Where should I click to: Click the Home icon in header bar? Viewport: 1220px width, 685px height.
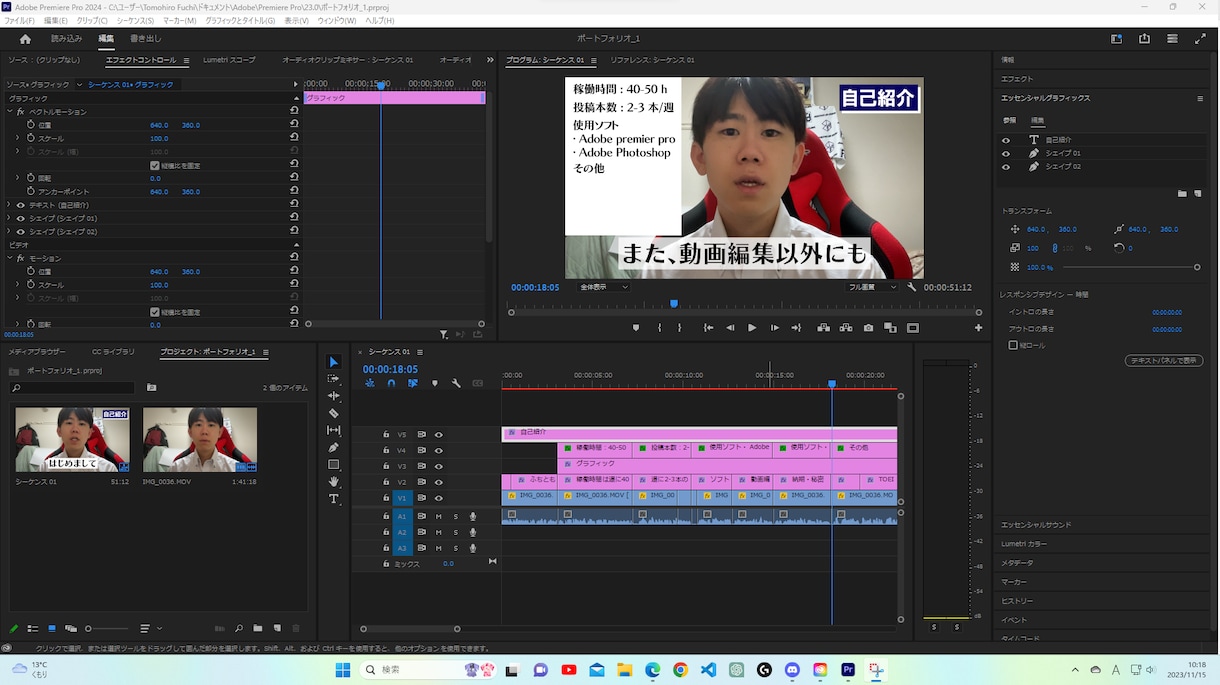[x=25, y=39]
